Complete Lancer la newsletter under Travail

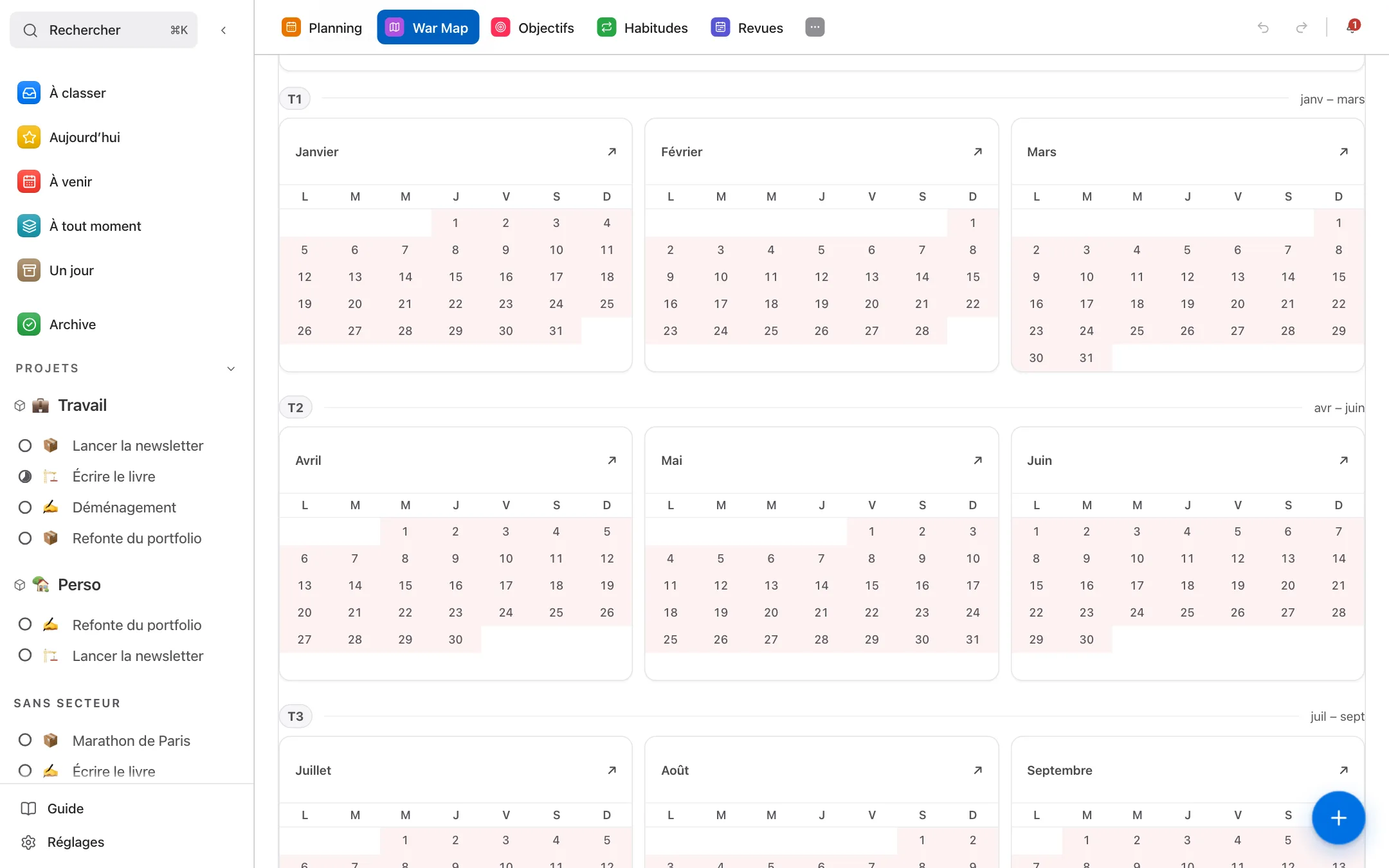[25, 446]
